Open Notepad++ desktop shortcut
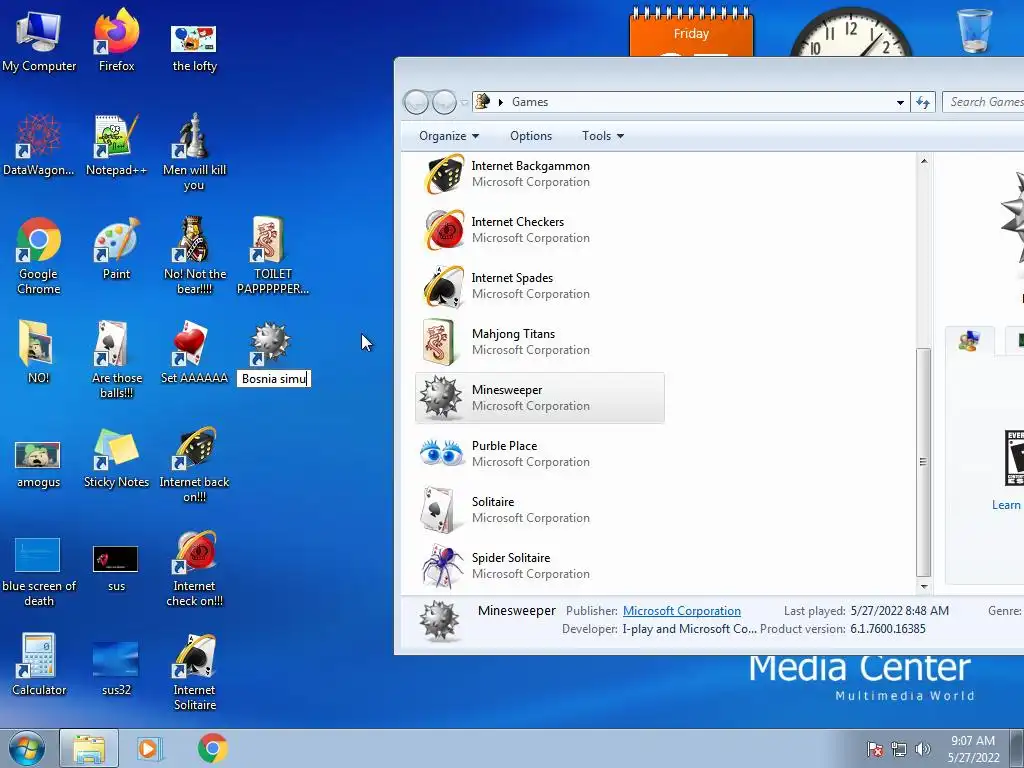Image resolution: width=1024 pixels, height=768 pixels. [x=116, y=145]
